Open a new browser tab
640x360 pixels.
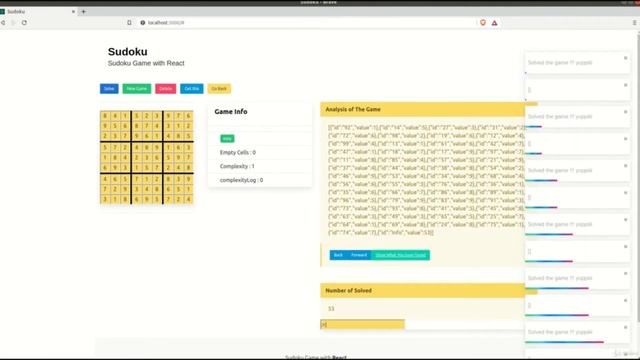pyautogui.click(x=83, y=11)
